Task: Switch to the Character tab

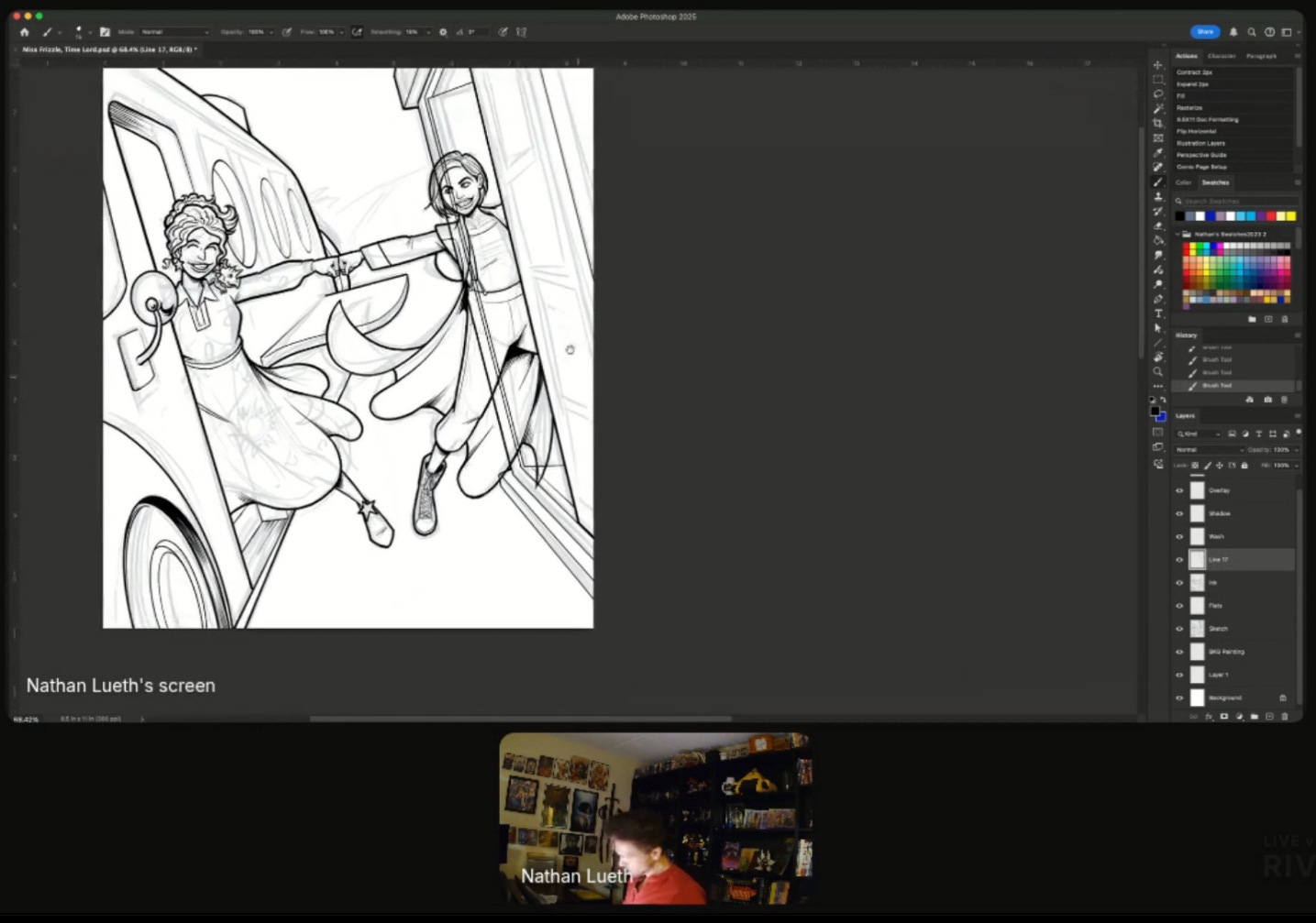Action: click(x=1222, y=56)
